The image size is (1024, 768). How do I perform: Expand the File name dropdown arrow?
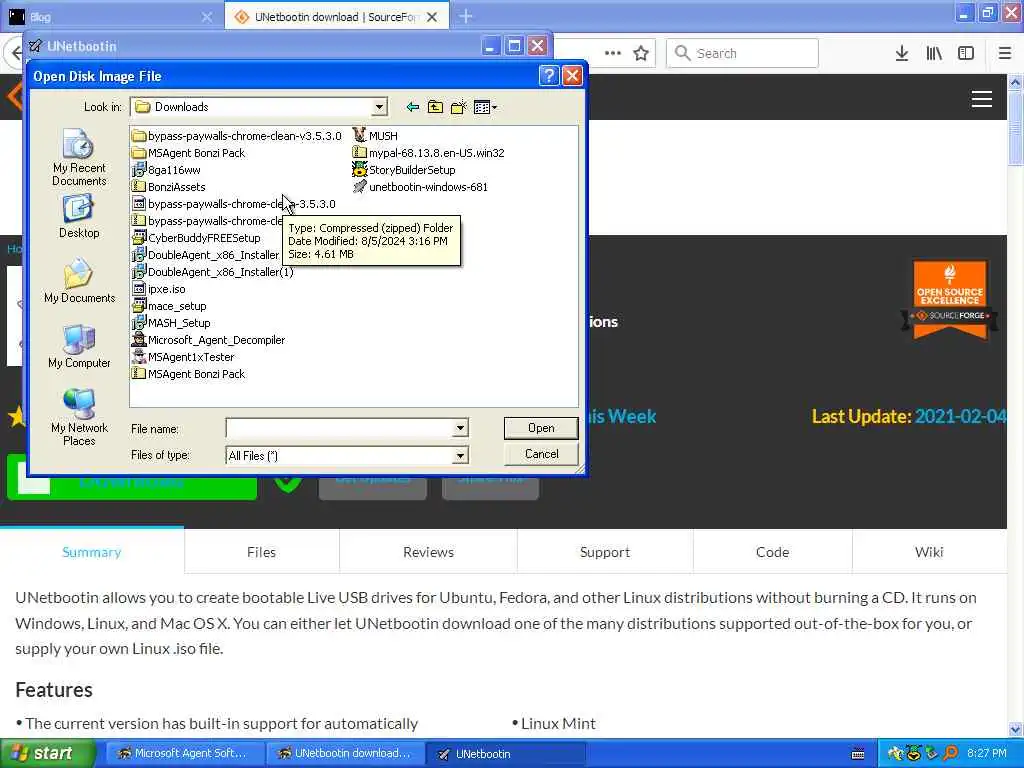460,428
